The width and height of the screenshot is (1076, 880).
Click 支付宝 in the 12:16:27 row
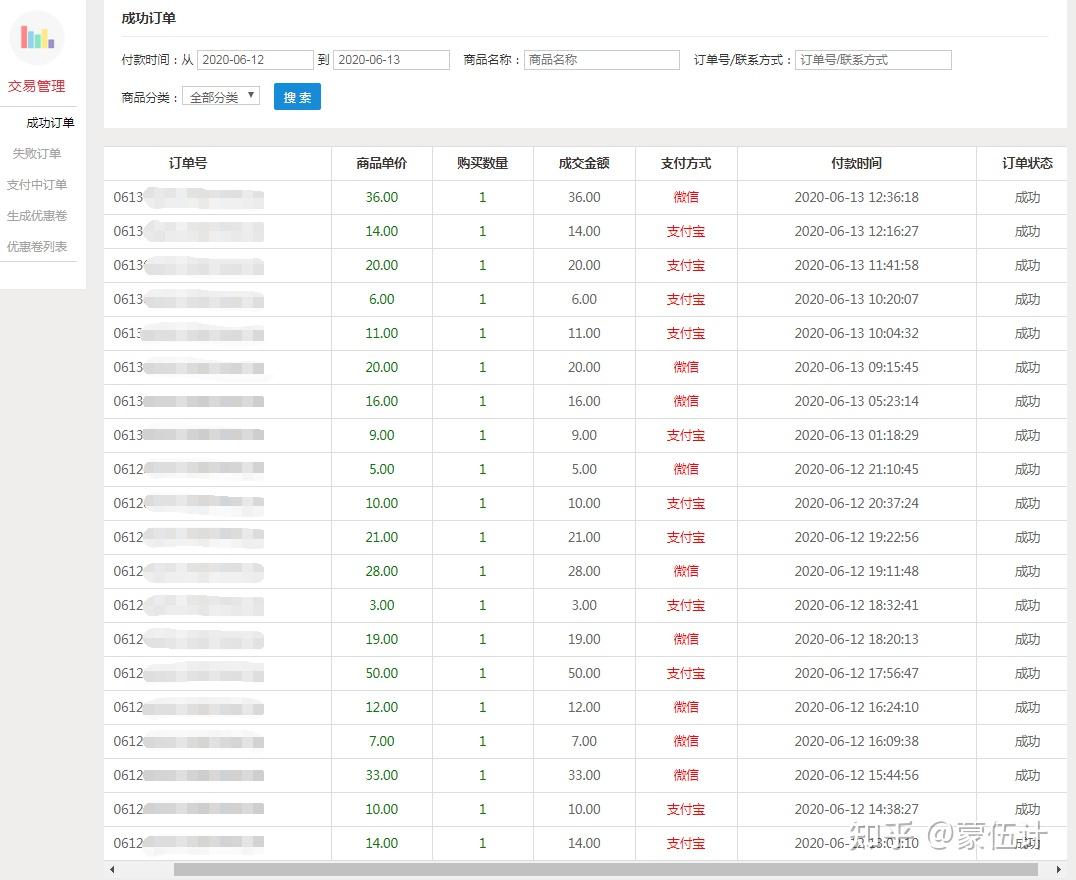click(686, 231)
